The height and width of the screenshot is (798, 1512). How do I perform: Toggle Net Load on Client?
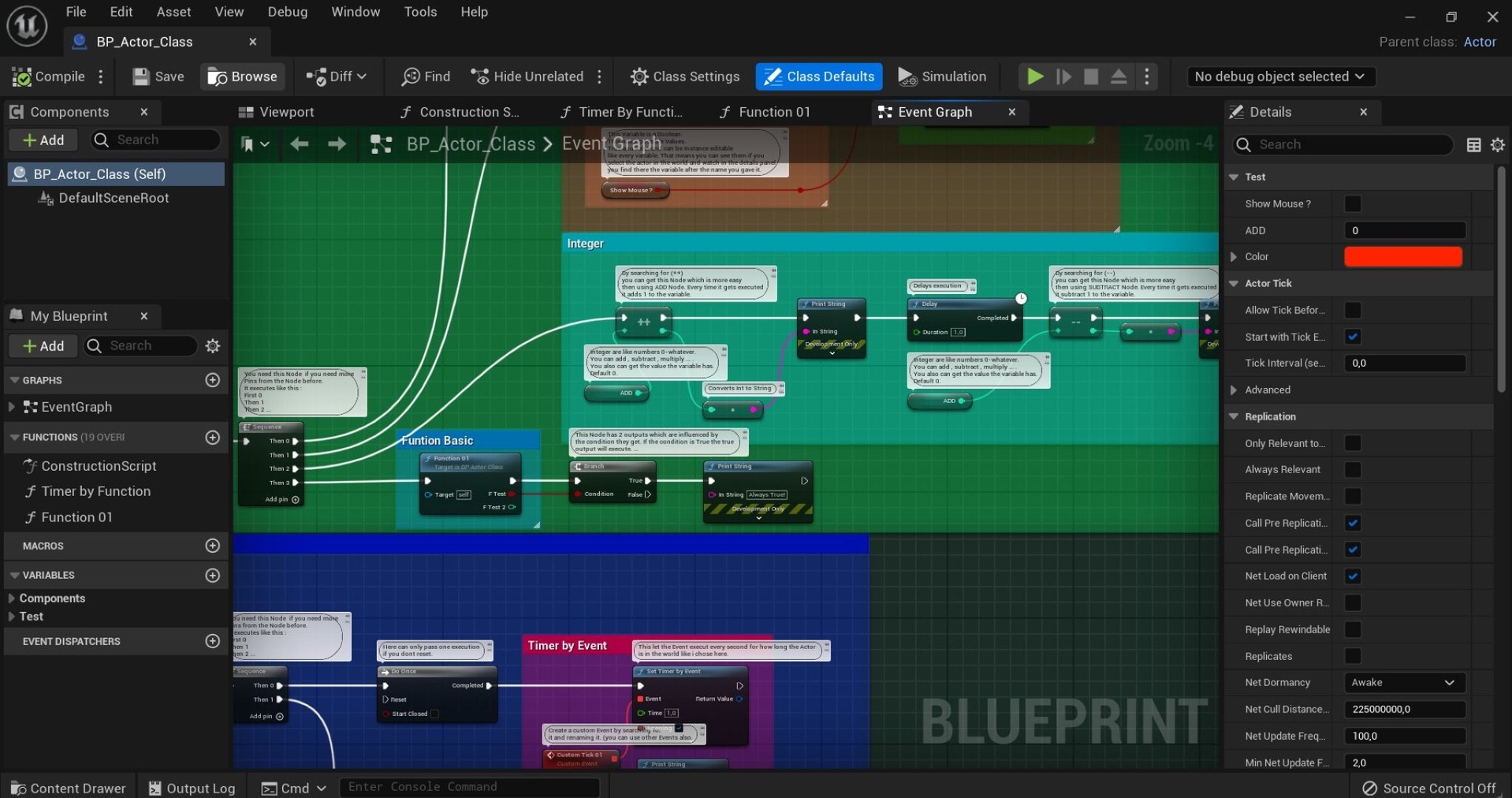tap(1353, 576)
